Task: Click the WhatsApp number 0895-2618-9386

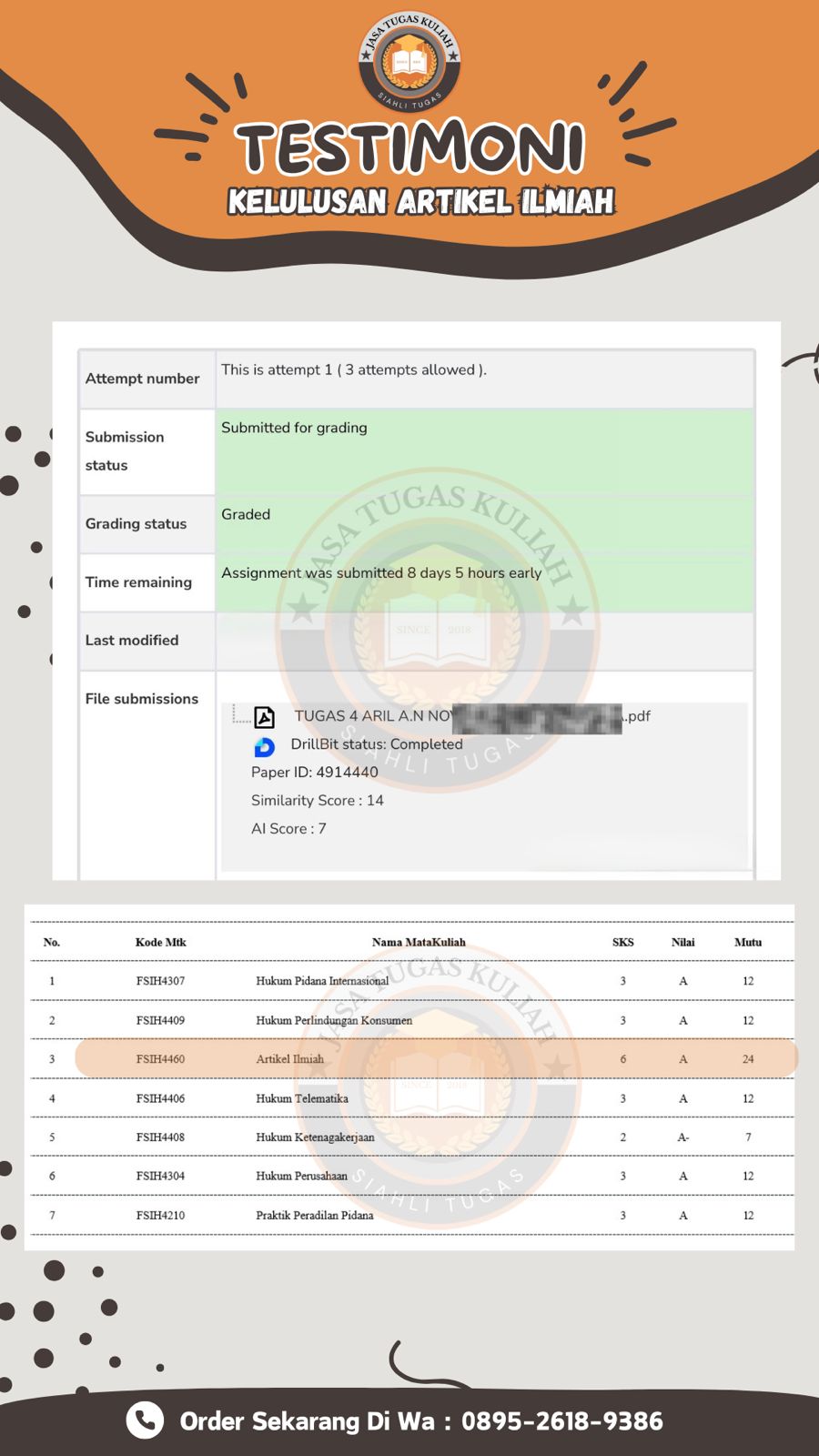Action: click(562, 1421)
